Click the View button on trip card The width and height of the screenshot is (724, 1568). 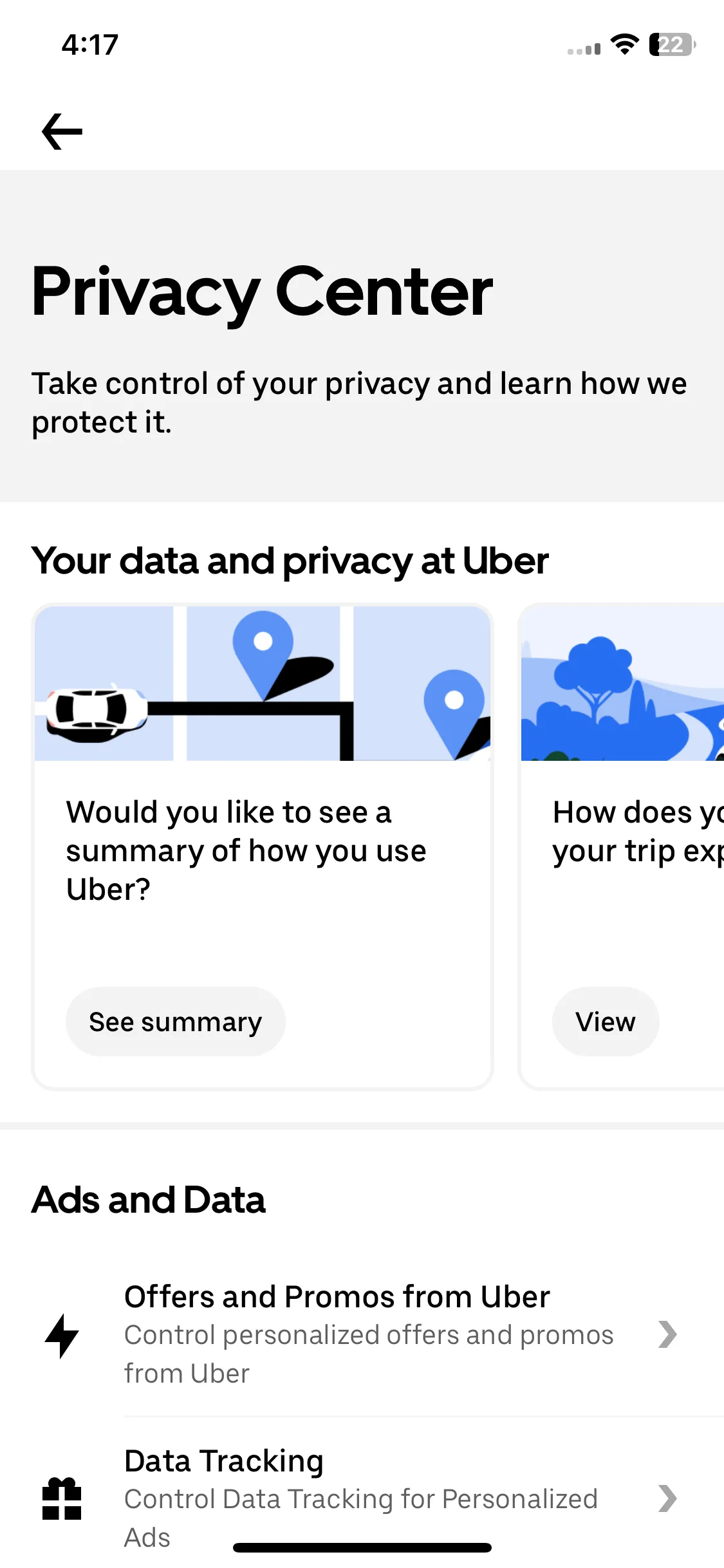pos(606,1022)
